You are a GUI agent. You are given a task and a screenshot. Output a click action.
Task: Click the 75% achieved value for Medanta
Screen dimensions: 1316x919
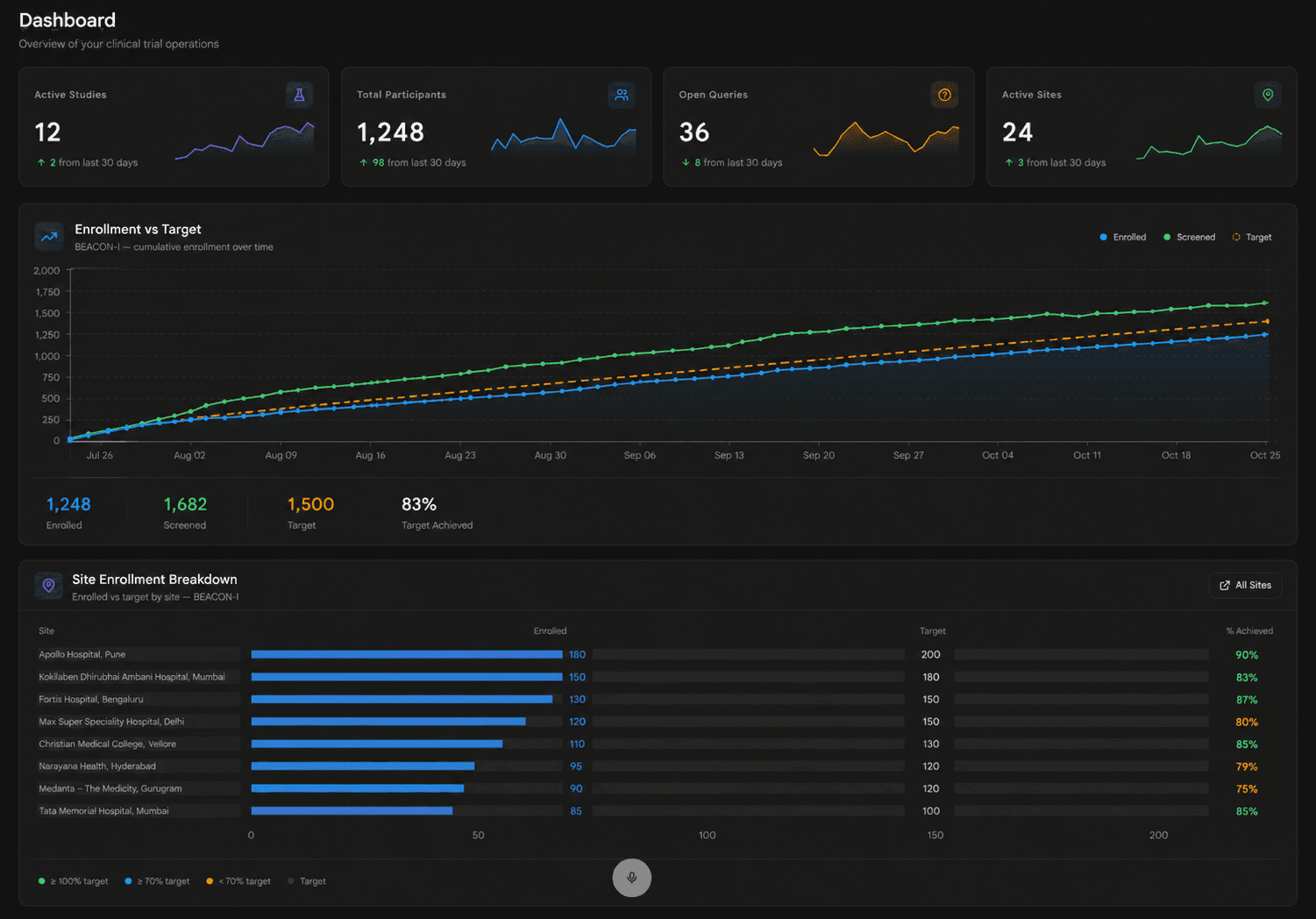(x=1247, y=789)
